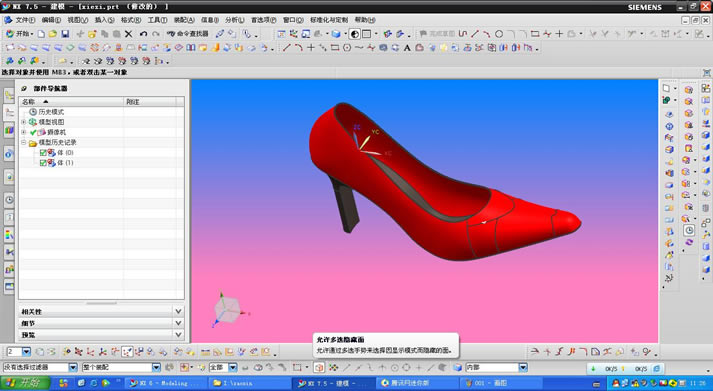Screen dimensions: 713x391
Task: Click the 开始 Windows Start button
Action: (x=25, y=383)
